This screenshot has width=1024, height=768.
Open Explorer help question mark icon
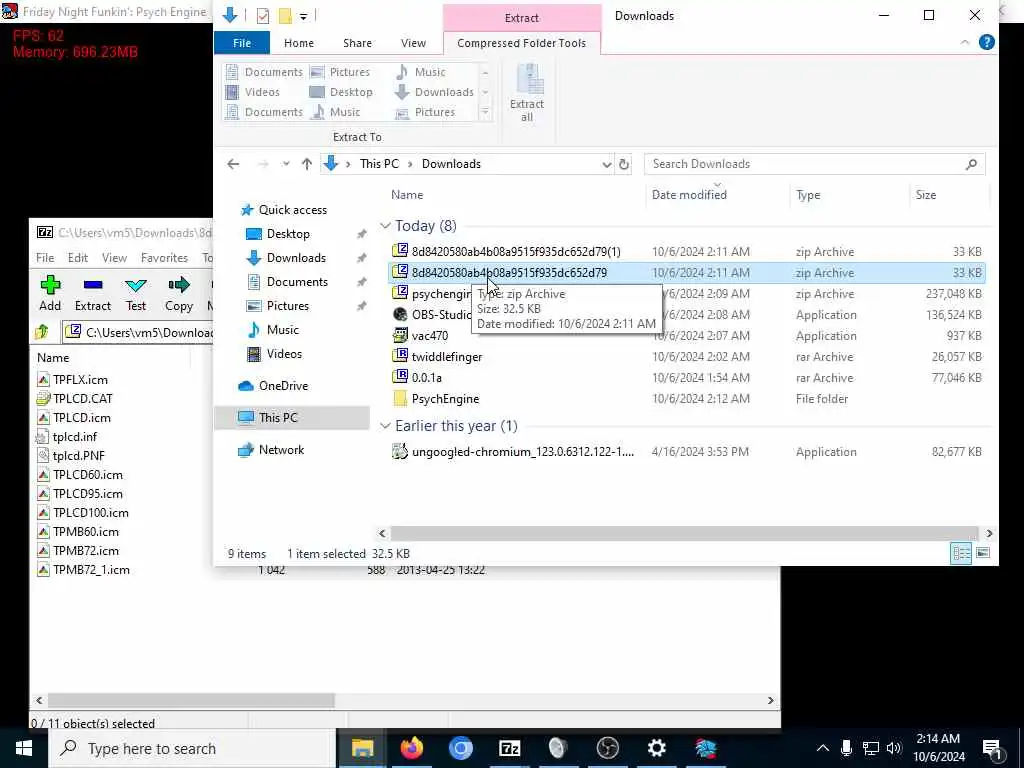[987, 42]
